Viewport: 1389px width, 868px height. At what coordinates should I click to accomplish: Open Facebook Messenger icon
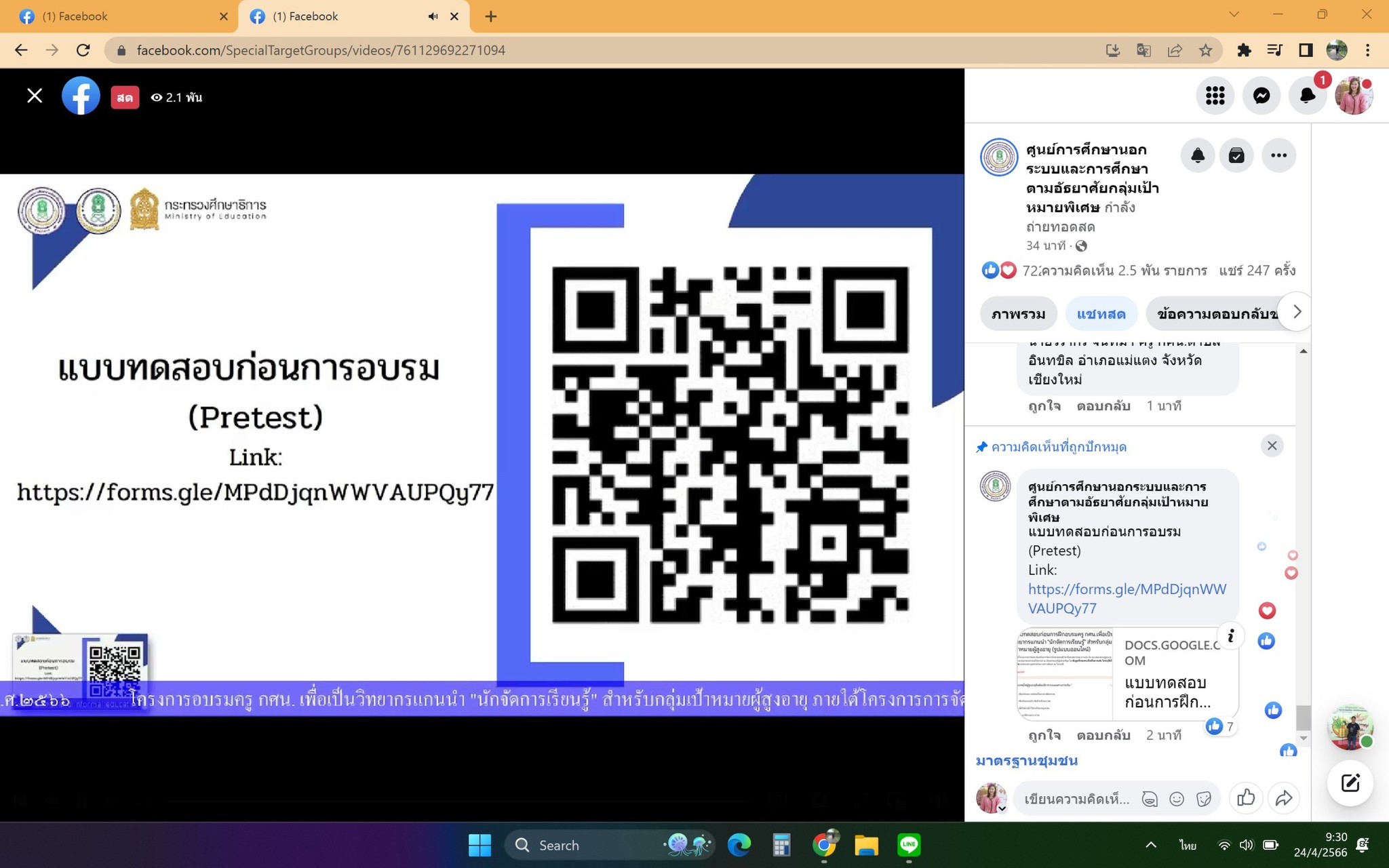point(1261,96)
